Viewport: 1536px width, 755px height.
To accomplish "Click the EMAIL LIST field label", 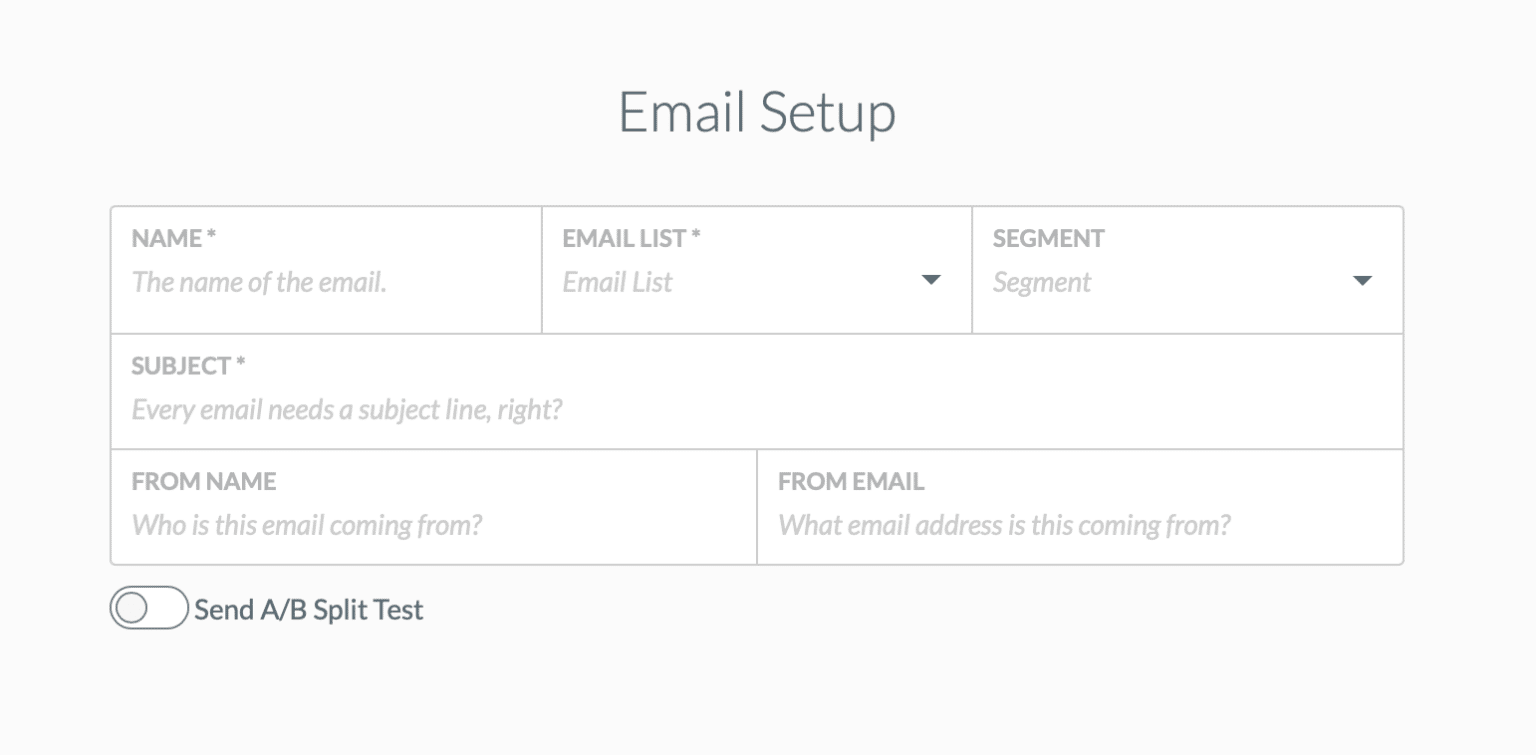I will [628, 239].
